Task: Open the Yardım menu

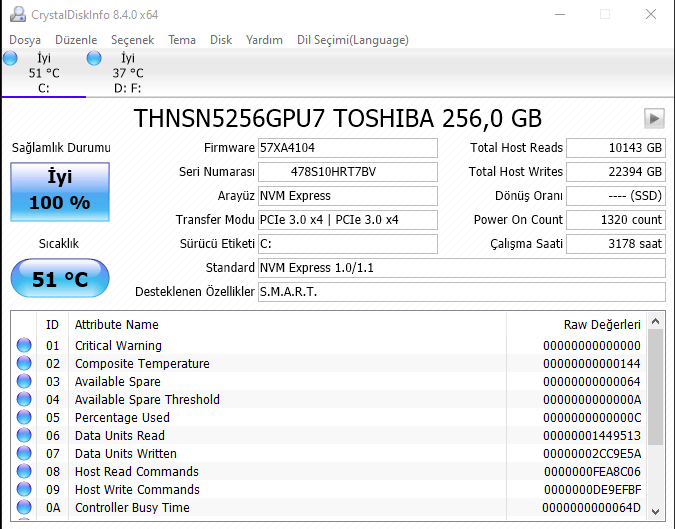Action: [264, 40]
